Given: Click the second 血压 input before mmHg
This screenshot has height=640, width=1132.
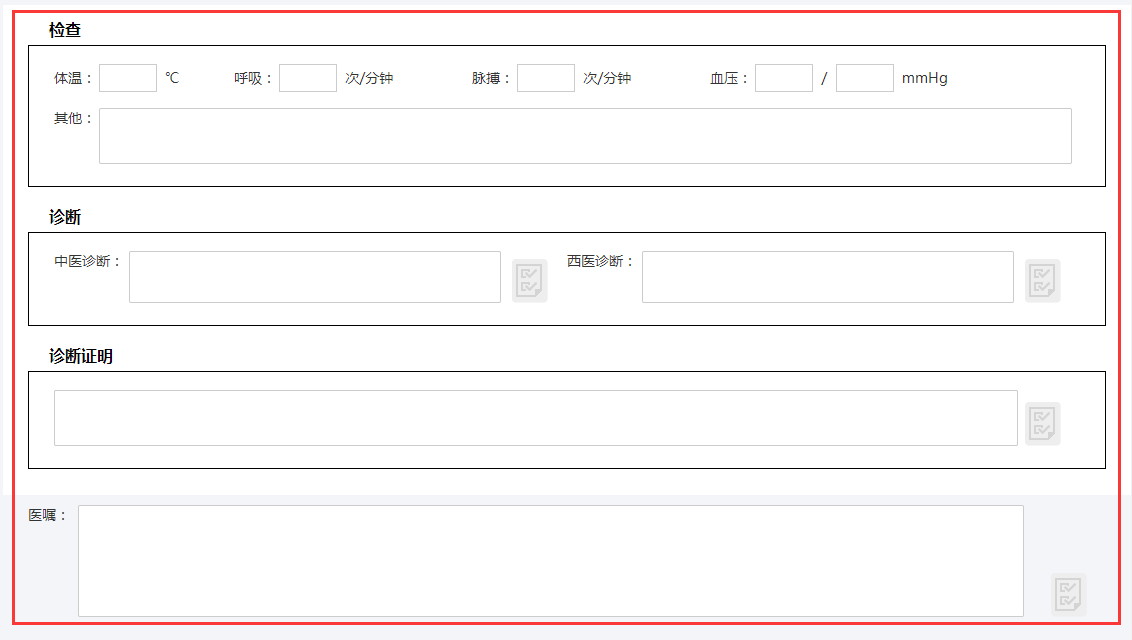Looking at the screenshot, I should click(x=865, y=78).
